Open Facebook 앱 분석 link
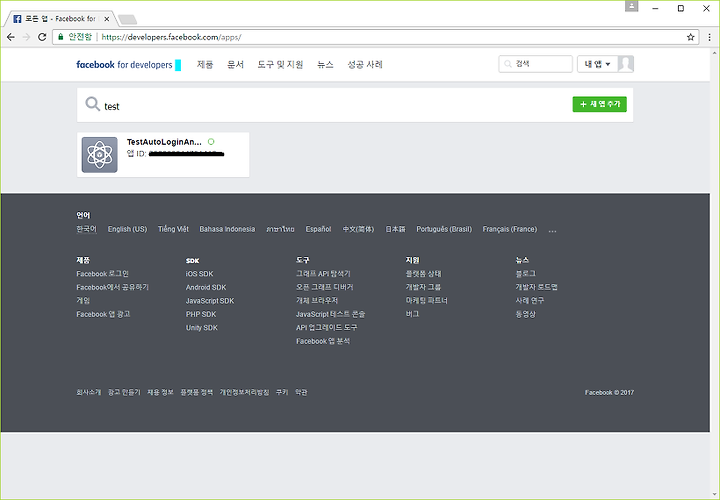Viewport: 720px width, 500px height. 323,341
